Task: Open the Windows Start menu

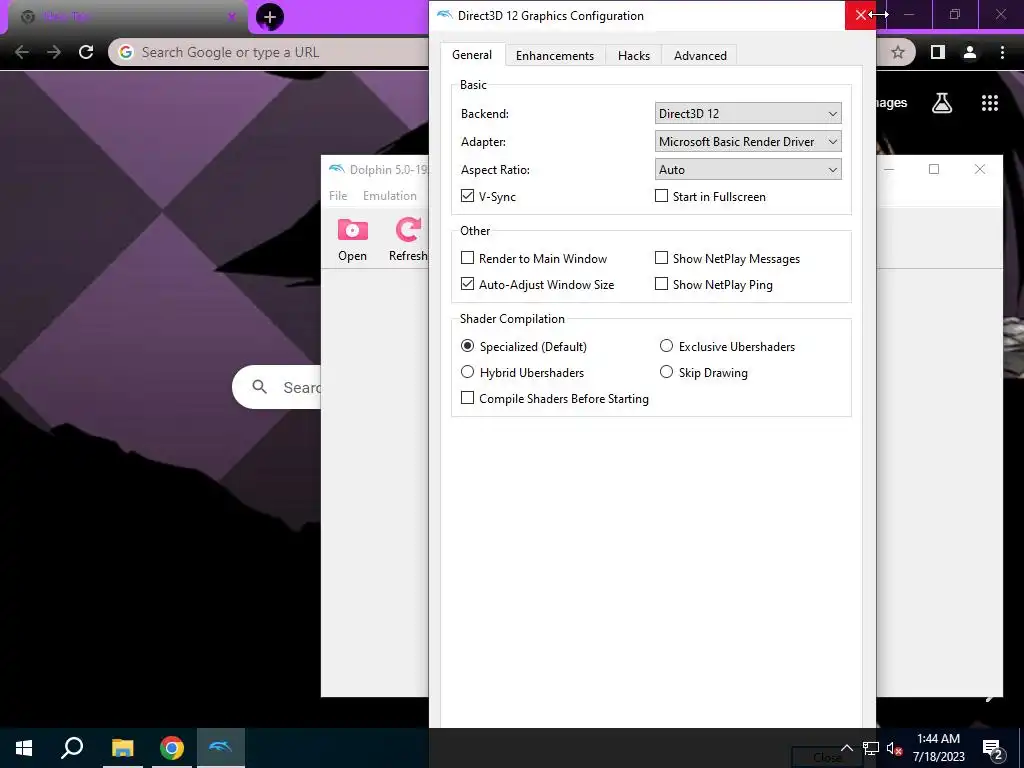Action: (24, 748)
